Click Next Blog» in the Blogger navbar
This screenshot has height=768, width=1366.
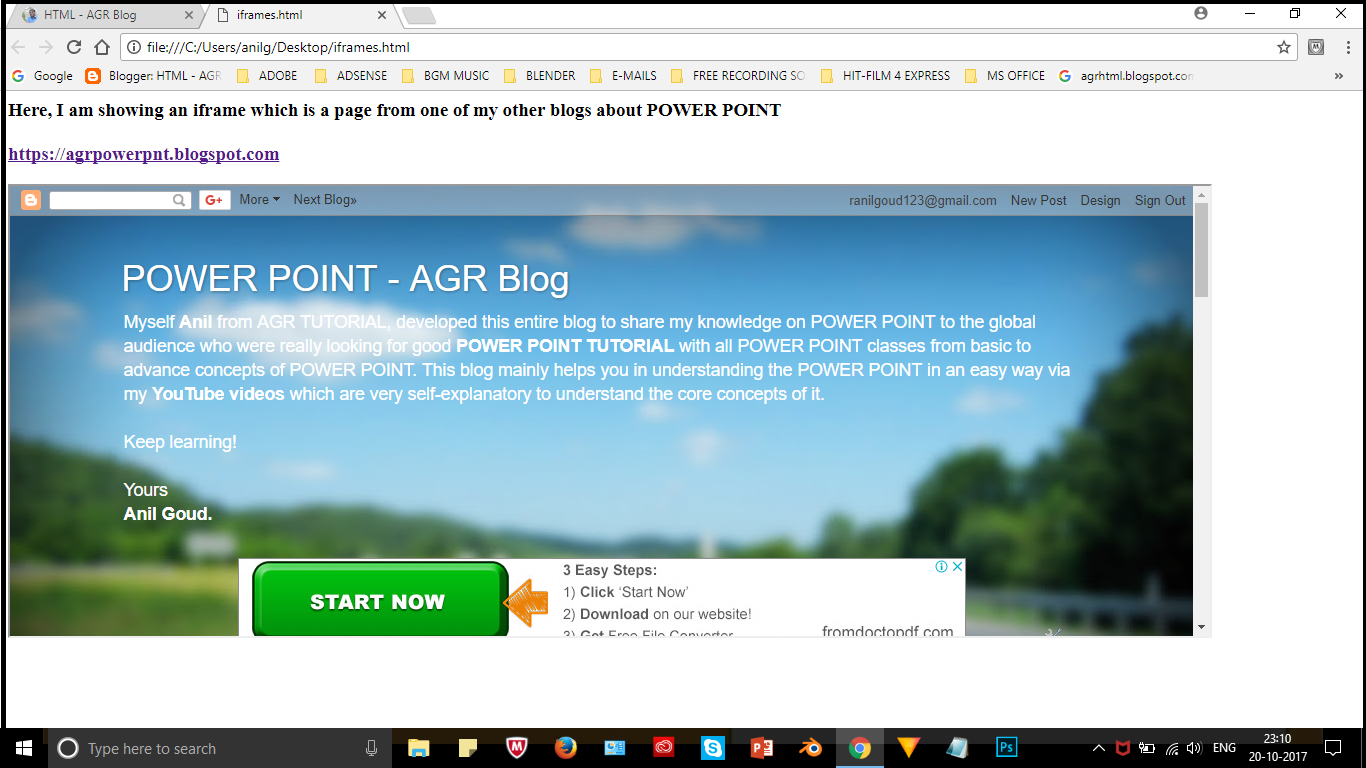click(325, 200)
